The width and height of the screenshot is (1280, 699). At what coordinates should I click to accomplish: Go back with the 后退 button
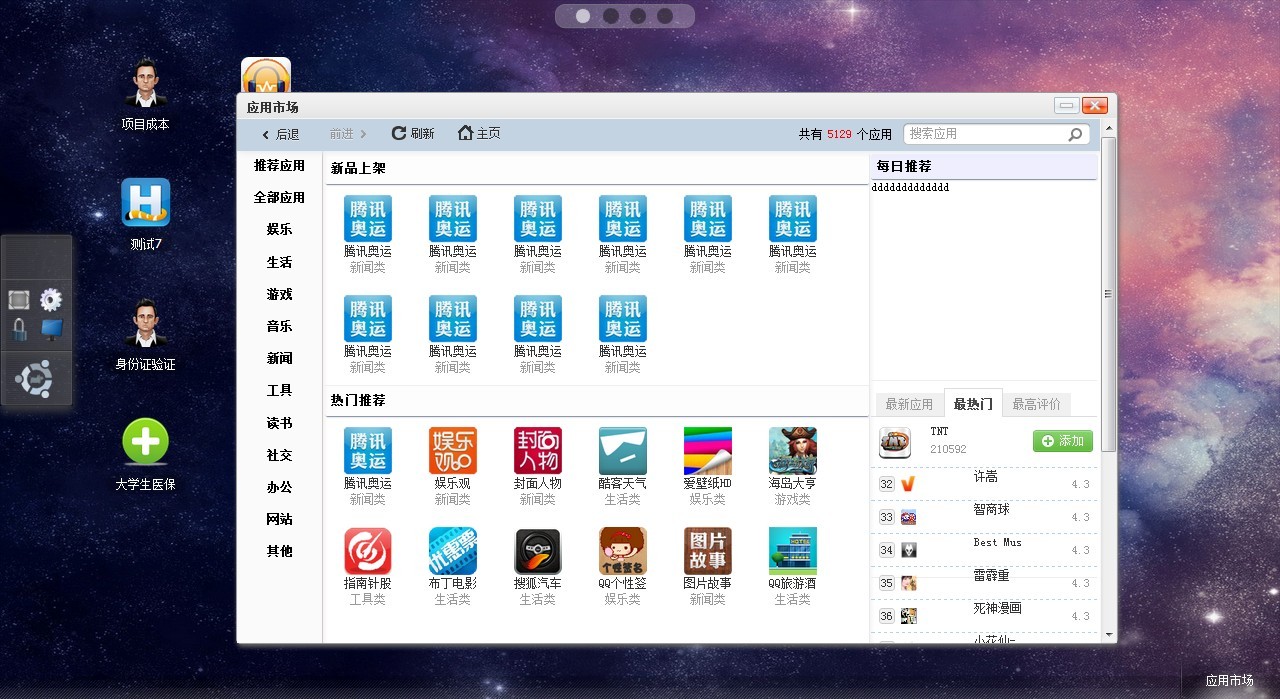(281, 134)
